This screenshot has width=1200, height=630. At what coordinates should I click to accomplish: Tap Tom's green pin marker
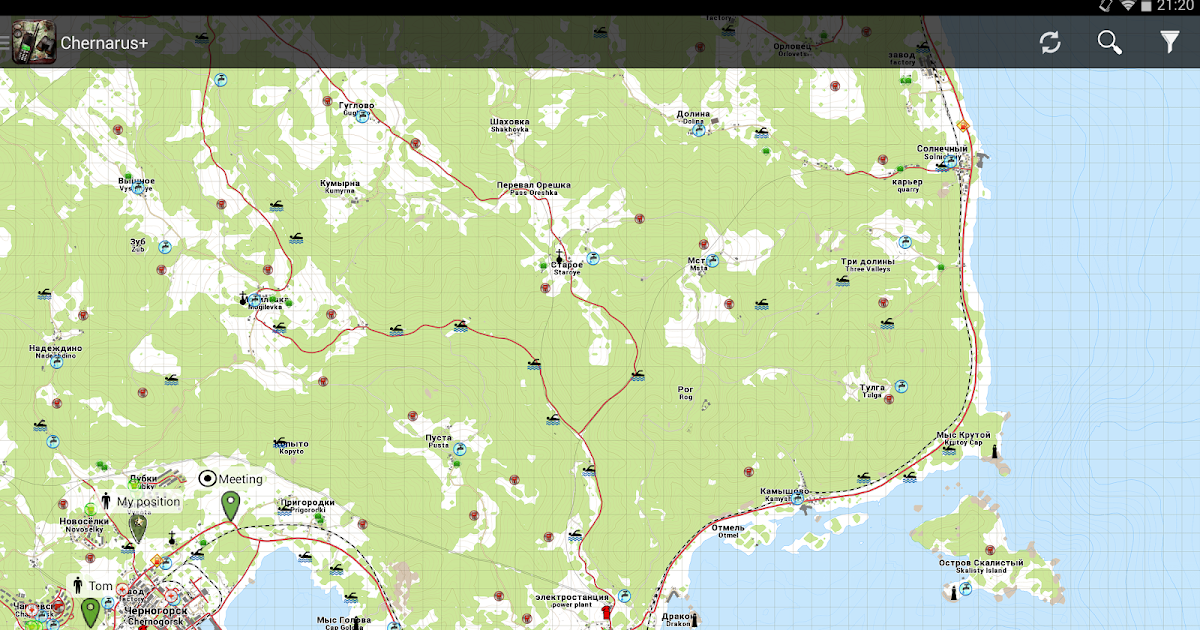[x=91, y=612]
